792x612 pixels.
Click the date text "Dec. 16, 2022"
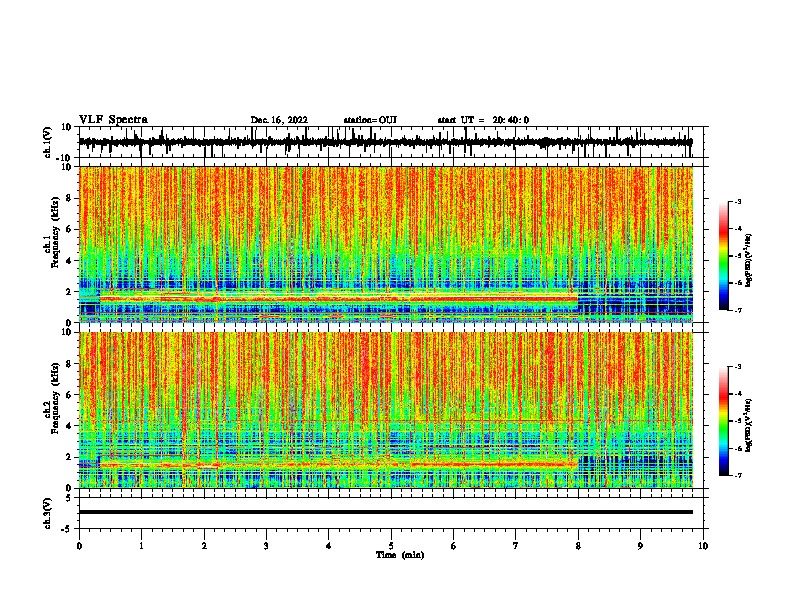pyautogui.click(x=279, y=120)
